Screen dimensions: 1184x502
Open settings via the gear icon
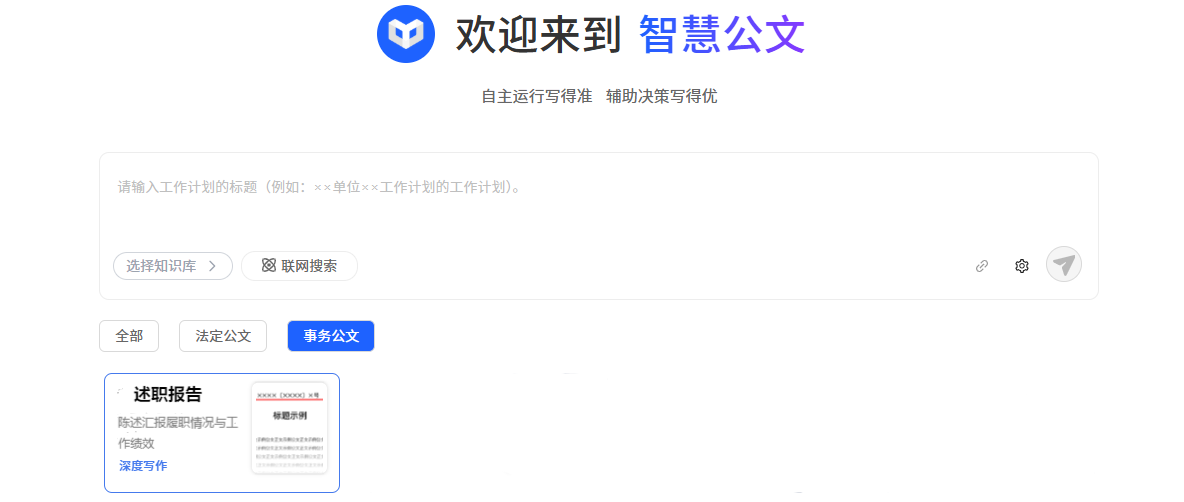[1022, 266]
